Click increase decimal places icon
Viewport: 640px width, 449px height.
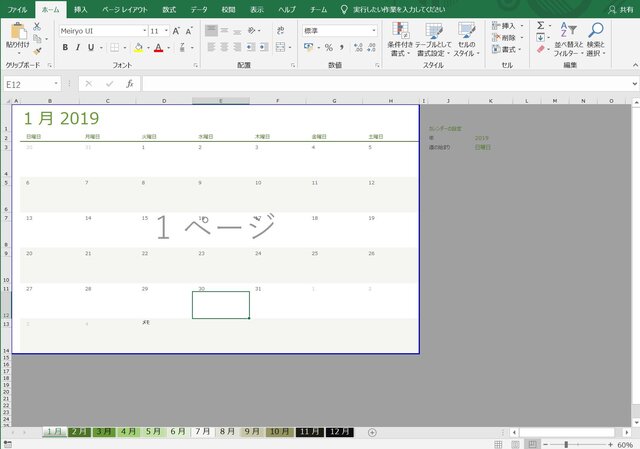(x=358, y=48)
